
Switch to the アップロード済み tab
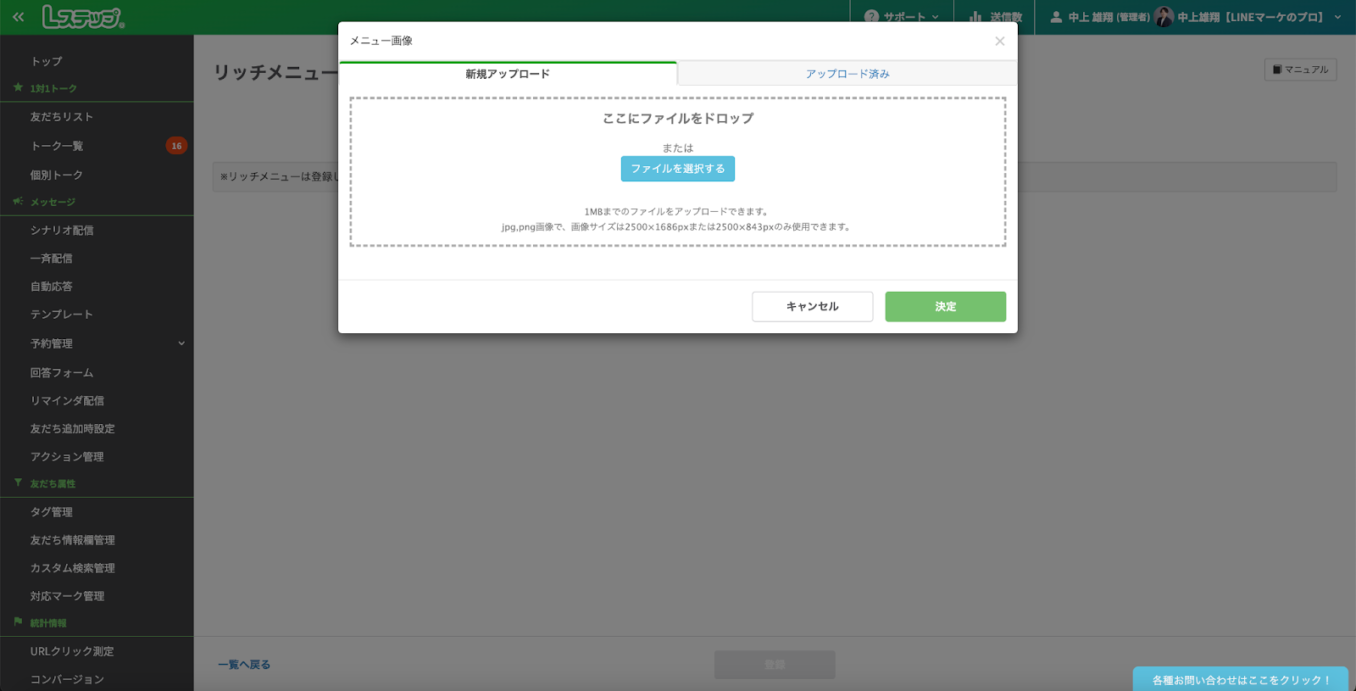847,73
